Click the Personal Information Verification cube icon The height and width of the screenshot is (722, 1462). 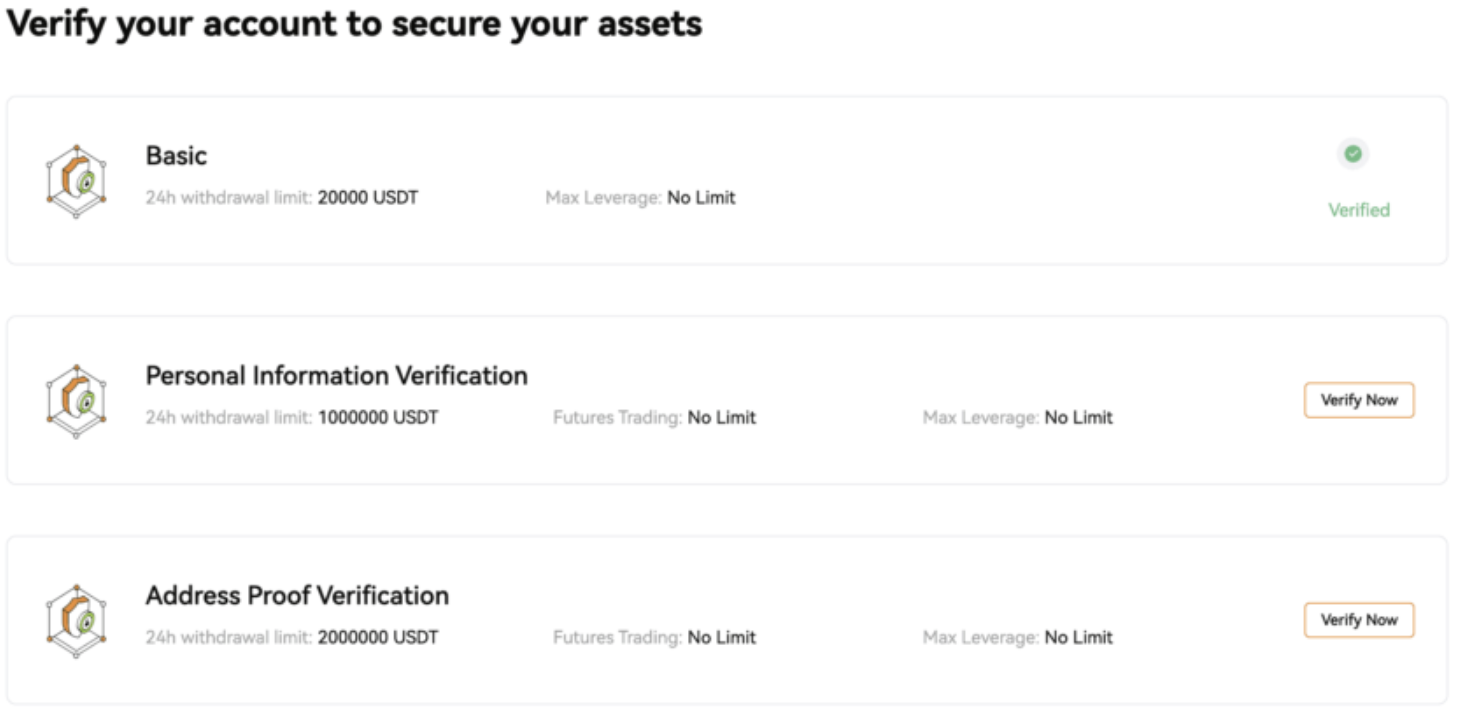click(x=76, y=401)
